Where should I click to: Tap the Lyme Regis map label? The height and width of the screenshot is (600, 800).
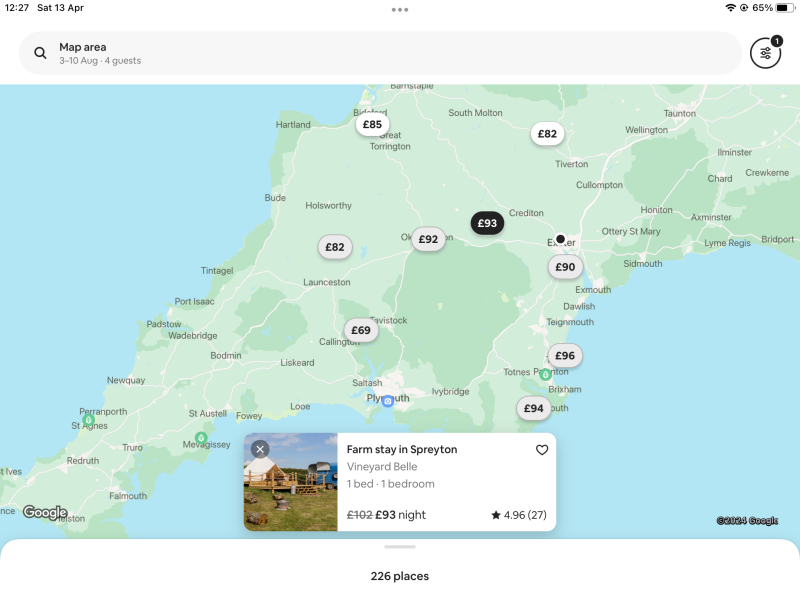coord(728,243)
